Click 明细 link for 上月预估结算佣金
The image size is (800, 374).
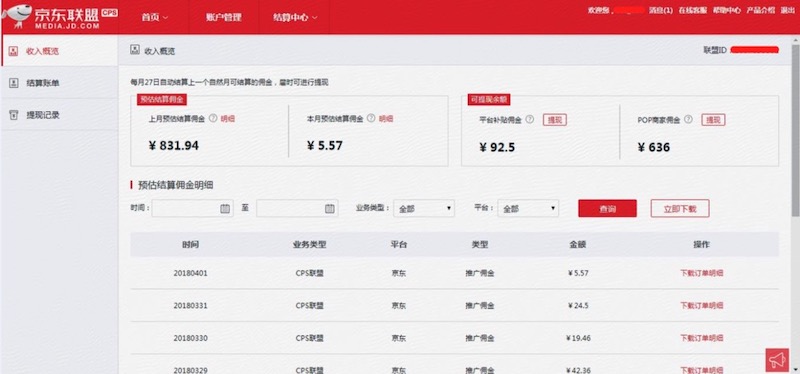pos(228,118)
